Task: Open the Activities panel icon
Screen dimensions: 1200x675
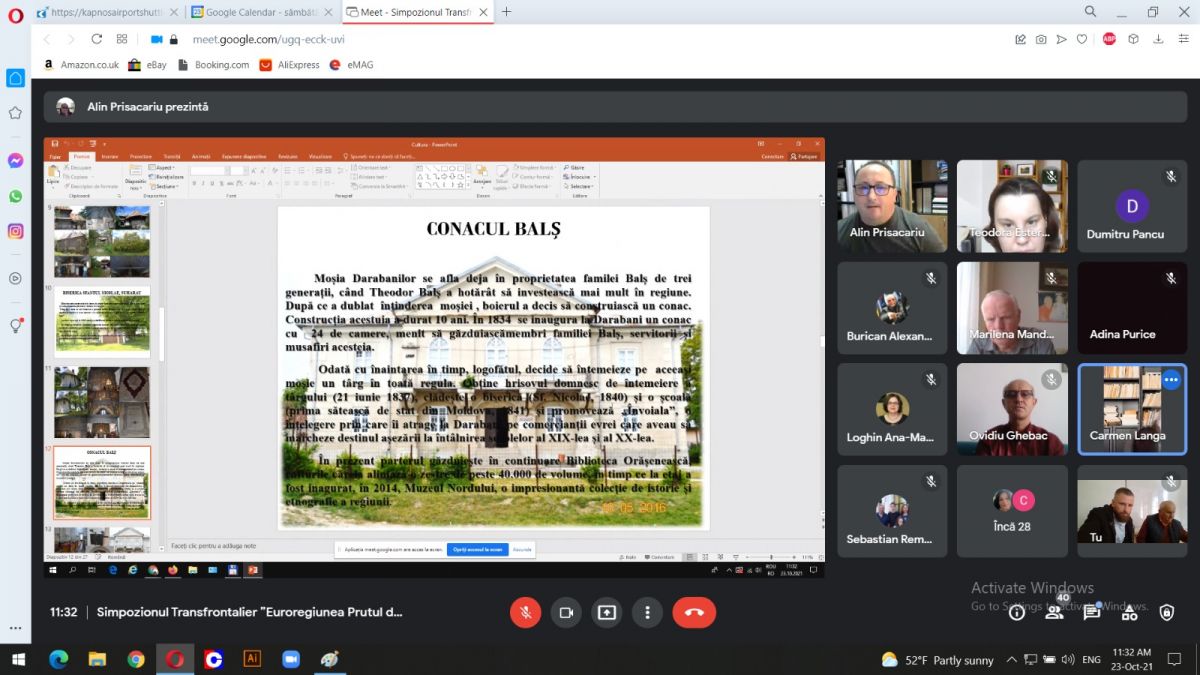Action: (1129, 612)
